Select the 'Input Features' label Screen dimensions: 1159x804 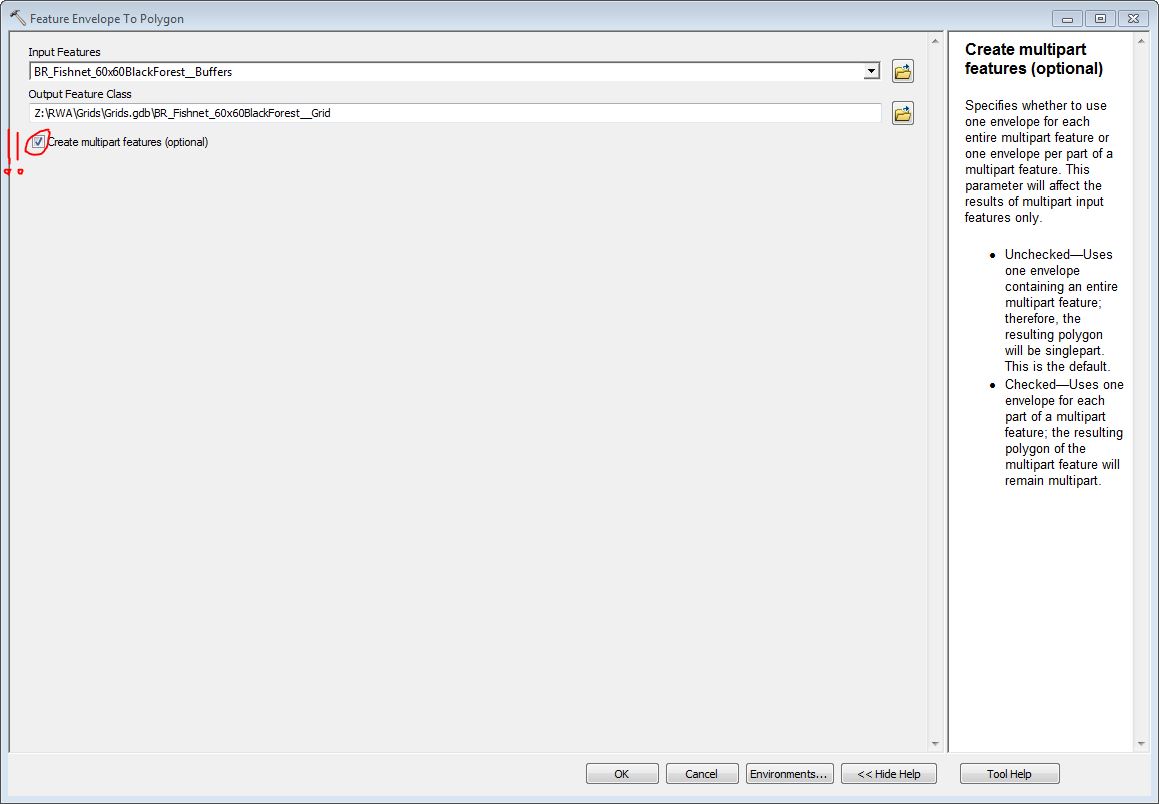click(64, 52)
